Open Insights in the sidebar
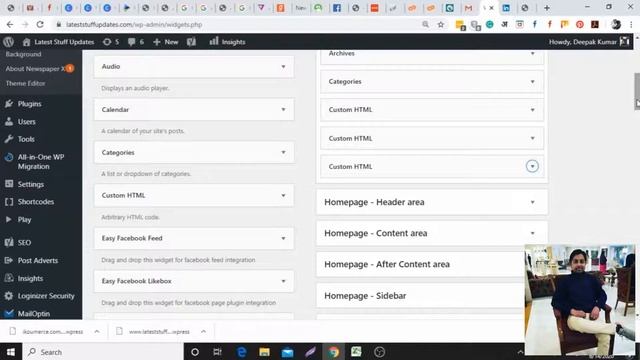Image resolution: width=640 pixels, height=360 pixels. click(x=30, y=278)
